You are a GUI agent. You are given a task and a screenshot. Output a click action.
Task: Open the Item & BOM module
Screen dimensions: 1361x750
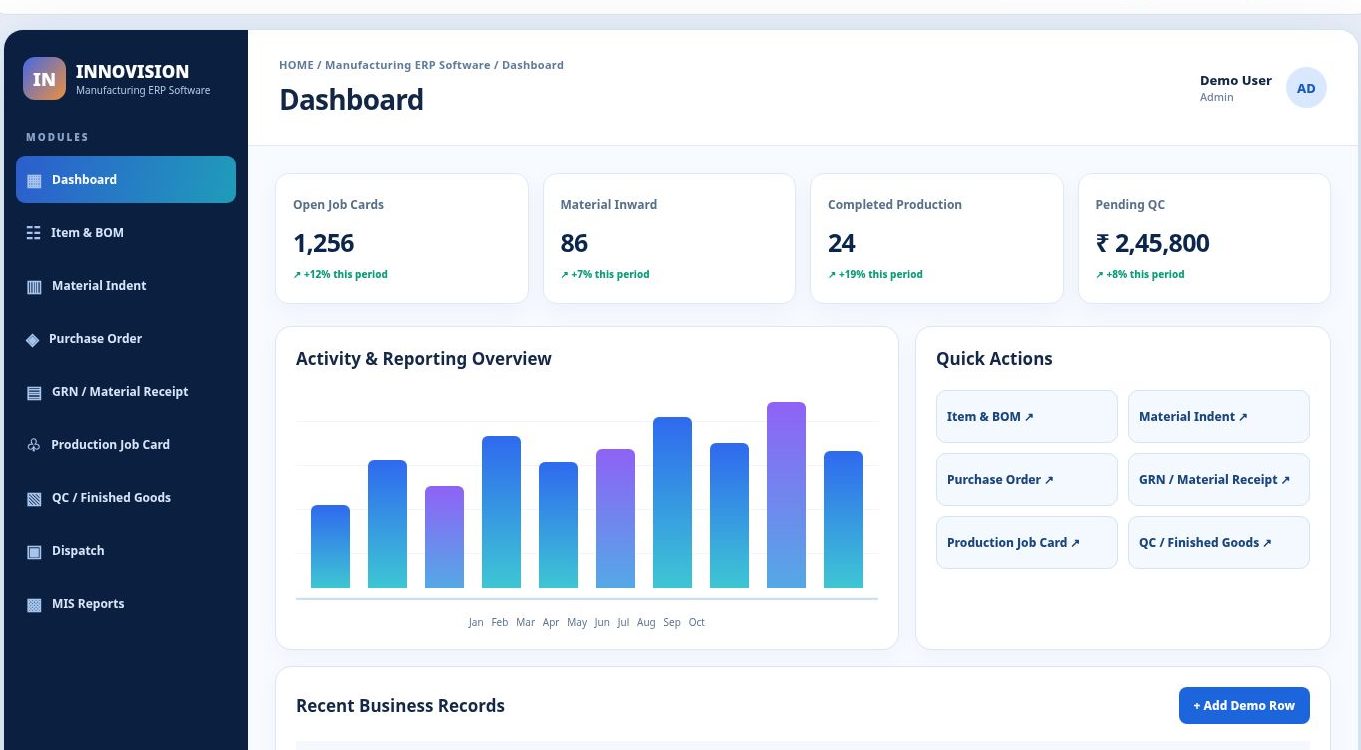point(126,233)
